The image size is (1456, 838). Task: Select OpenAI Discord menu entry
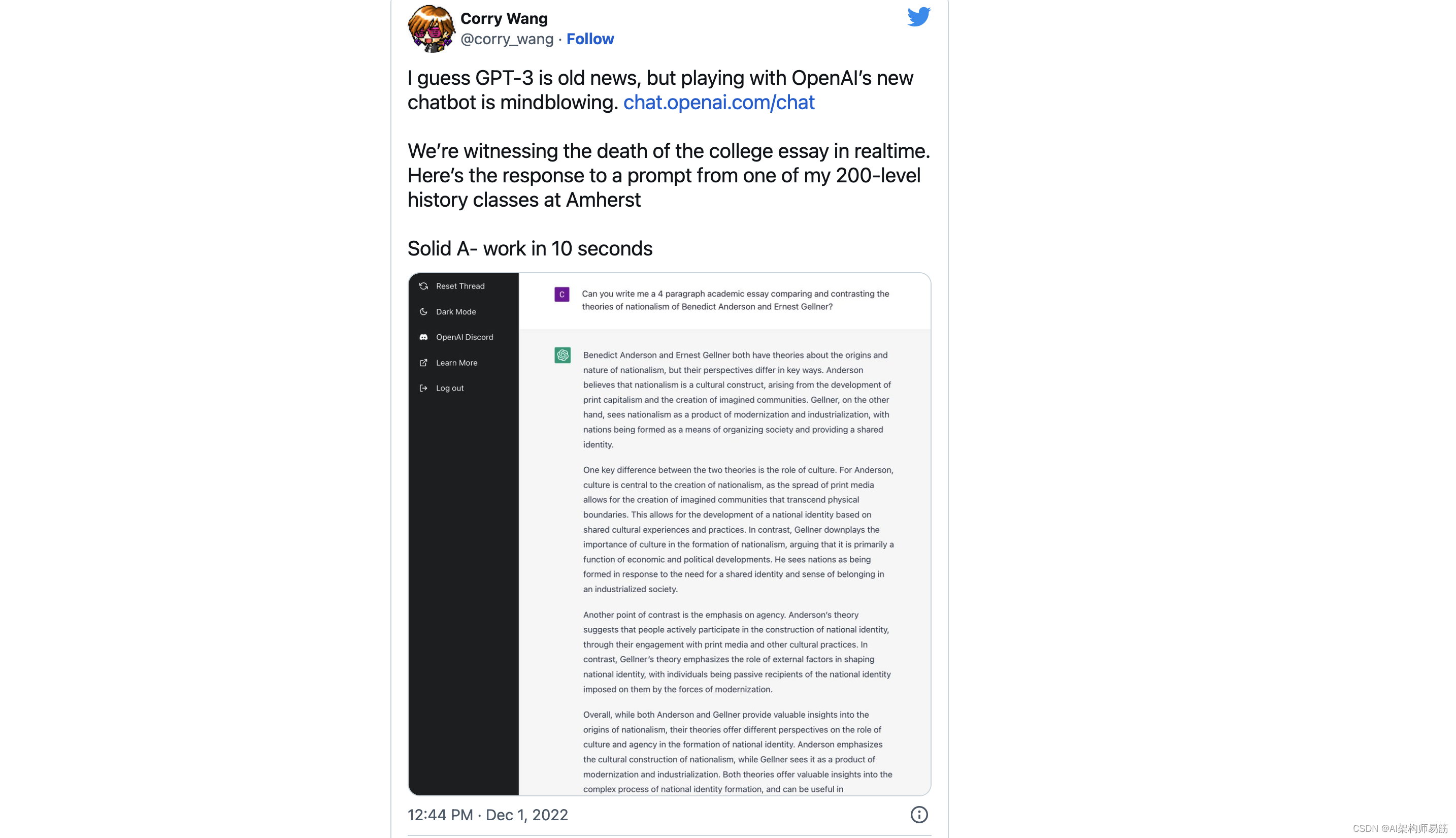(x=463, y=337)
